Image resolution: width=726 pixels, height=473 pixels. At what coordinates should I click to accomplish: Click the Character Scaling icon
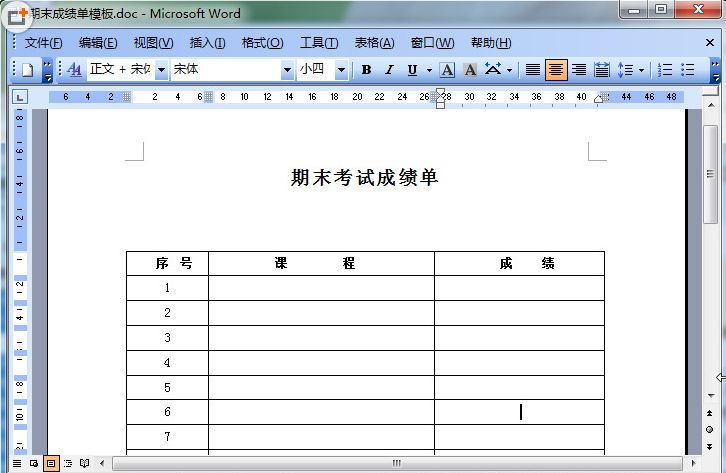493,70
